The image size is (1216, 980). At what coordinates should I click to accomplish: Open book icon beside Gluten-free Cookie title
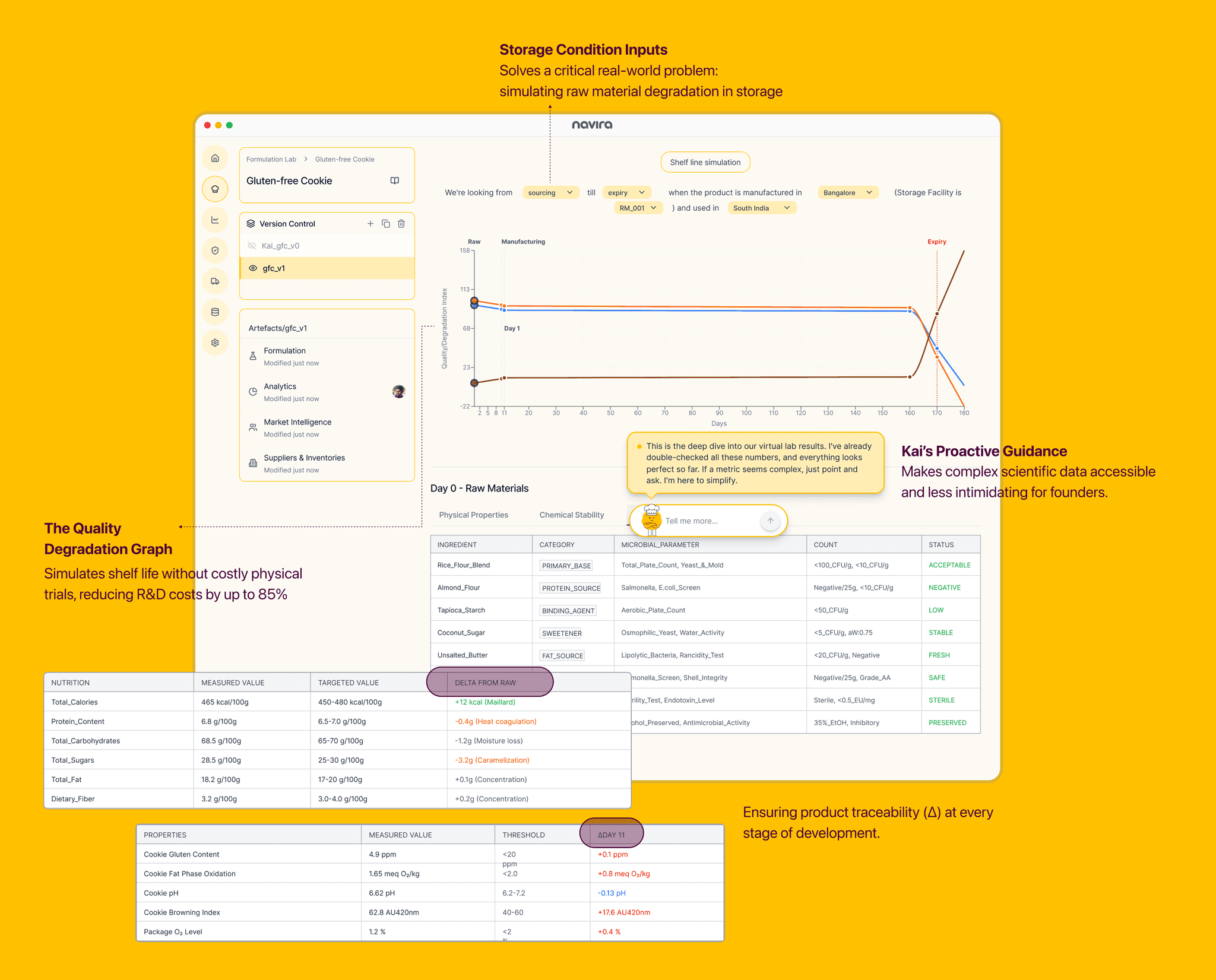pyautogui.click(x=394, y=180)
